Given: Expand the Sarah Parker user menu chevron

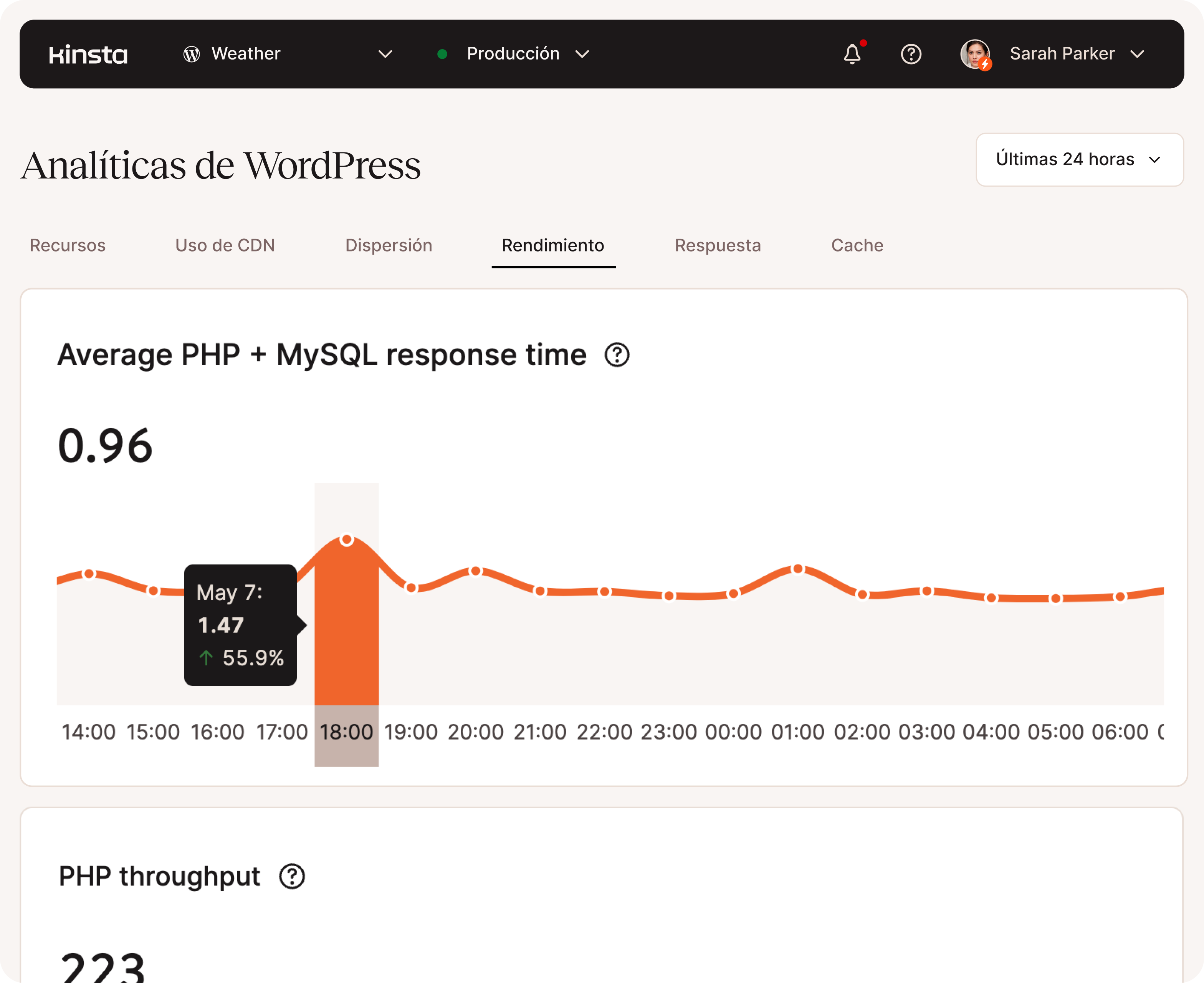Looking at the screenshot, I should click(x=1137, y=55).
